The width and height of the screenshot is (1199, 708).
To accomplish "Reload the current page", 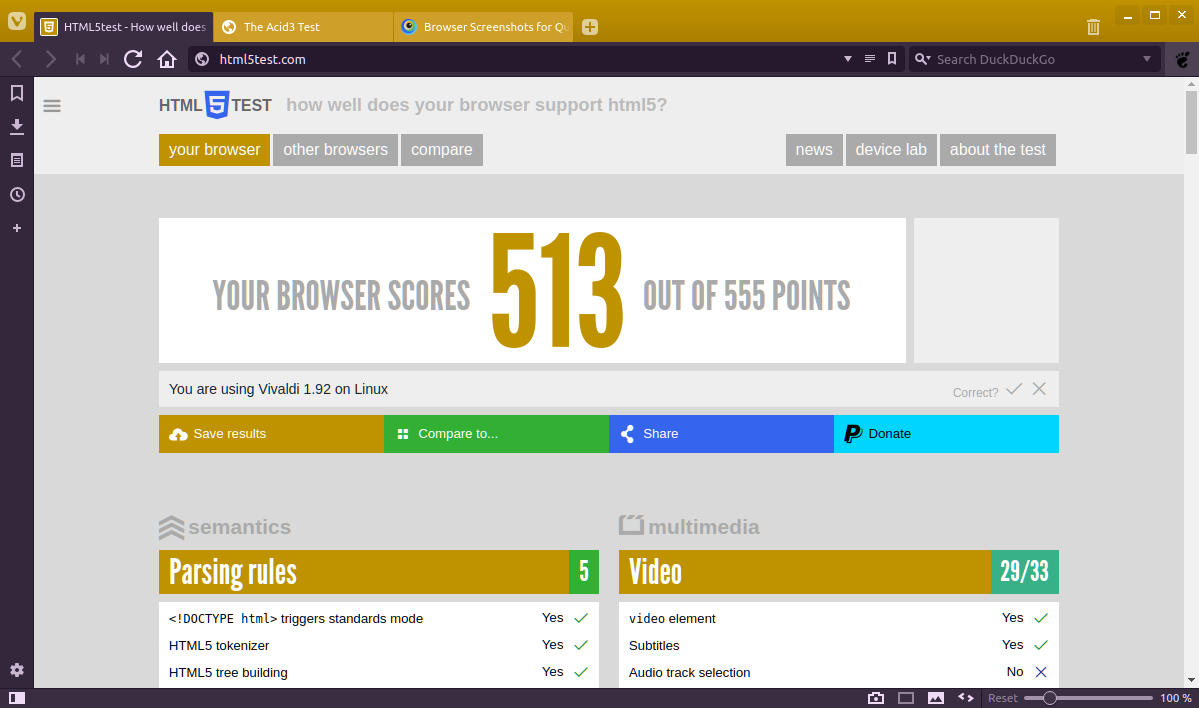I will click(x=133, y=59).
